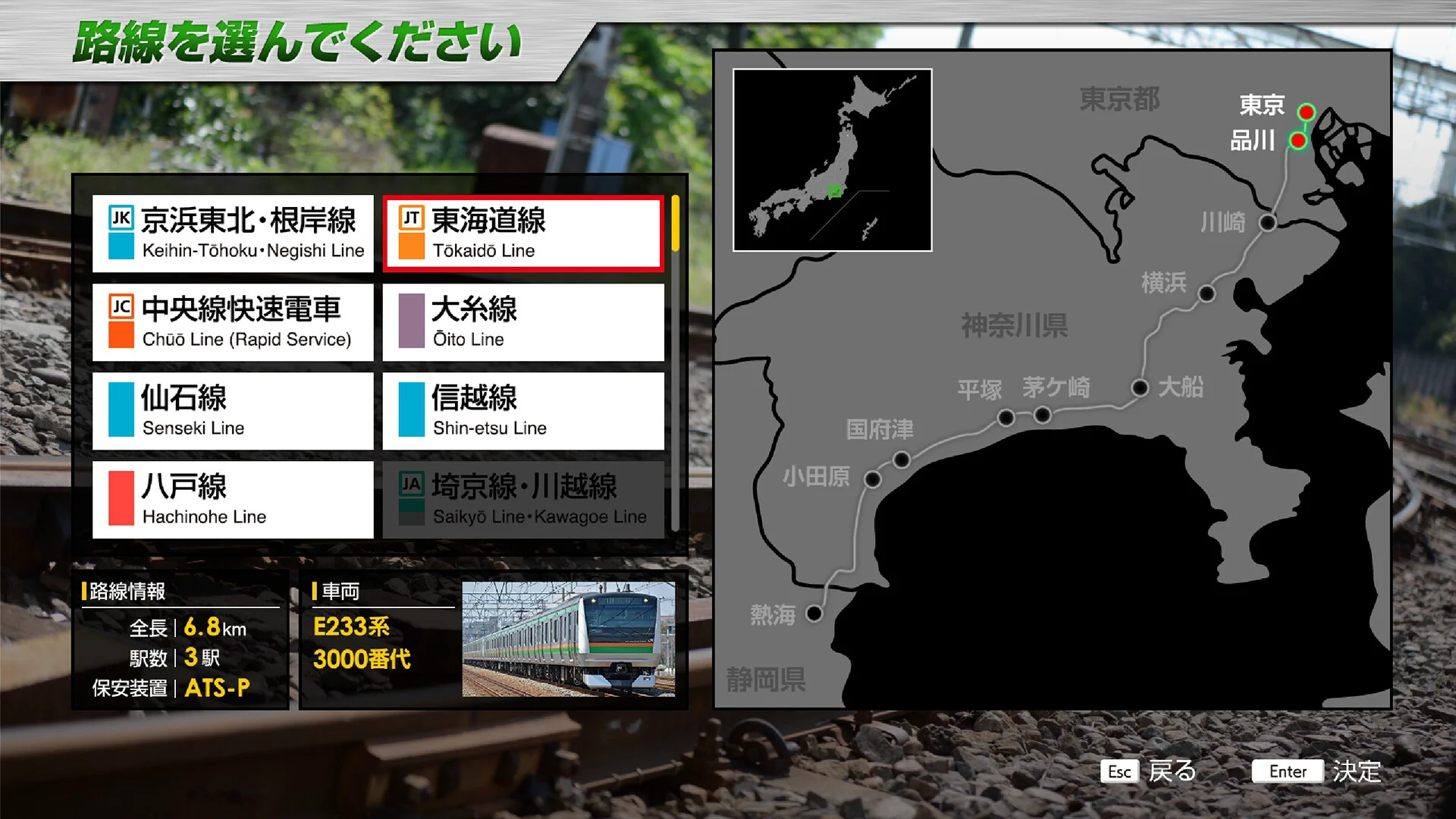Select the Shin-etsu Line from the list
This screenshot has height=819, width=1456.
(523, 410)
